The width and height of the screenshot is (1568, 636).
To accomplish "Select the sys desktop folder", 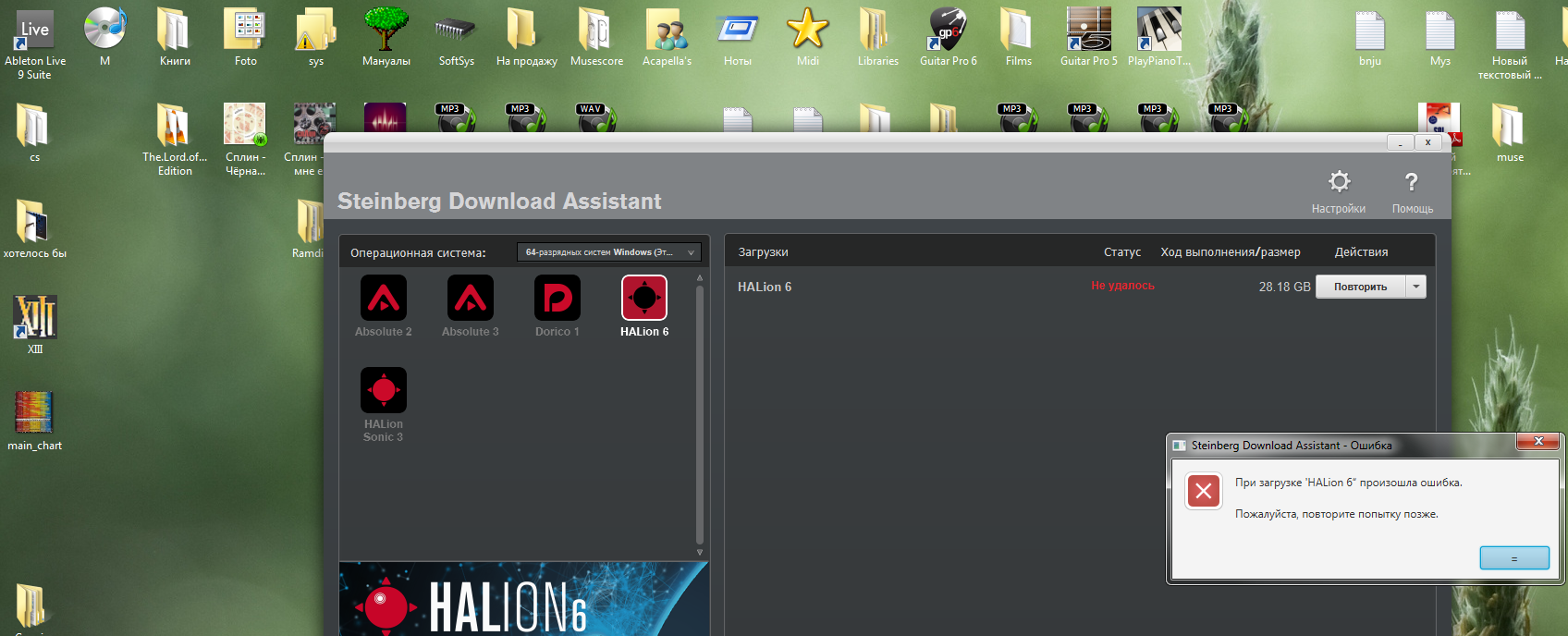I will (316, 37).
